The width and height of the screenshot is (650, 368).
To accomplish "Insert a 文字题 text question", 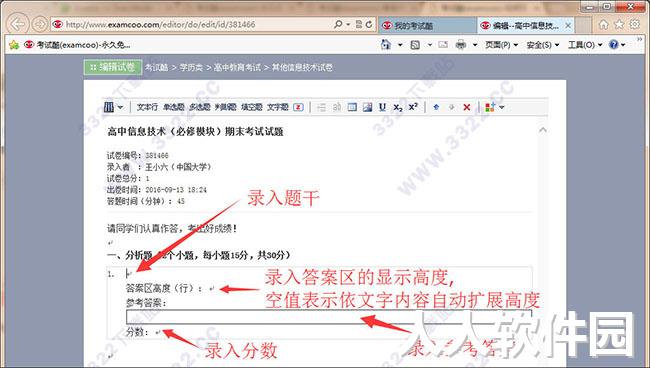I will point(278,107).
